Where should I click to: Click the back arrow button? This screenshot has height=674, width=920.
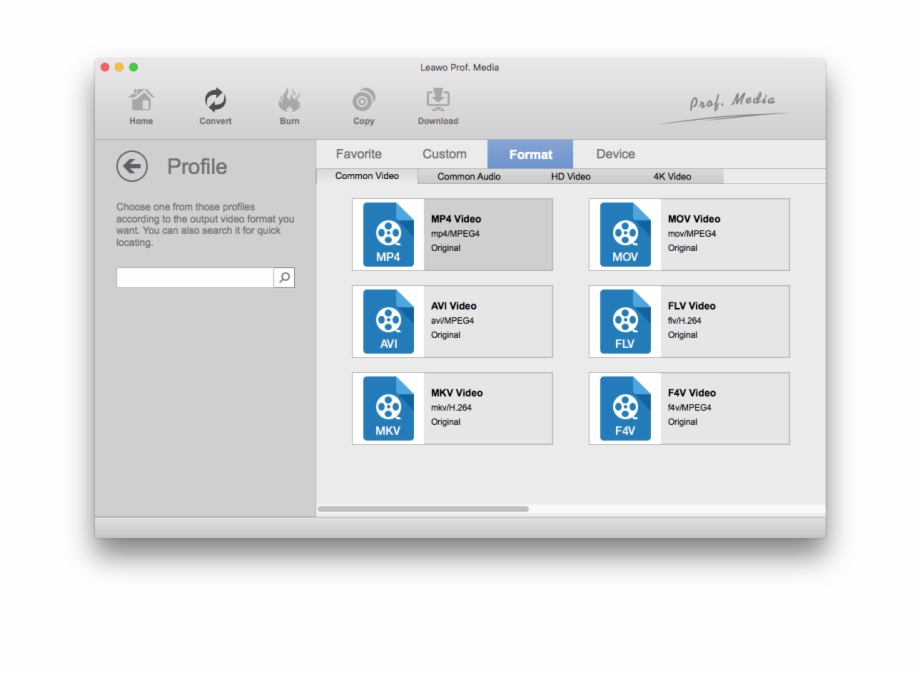point(130,166)
